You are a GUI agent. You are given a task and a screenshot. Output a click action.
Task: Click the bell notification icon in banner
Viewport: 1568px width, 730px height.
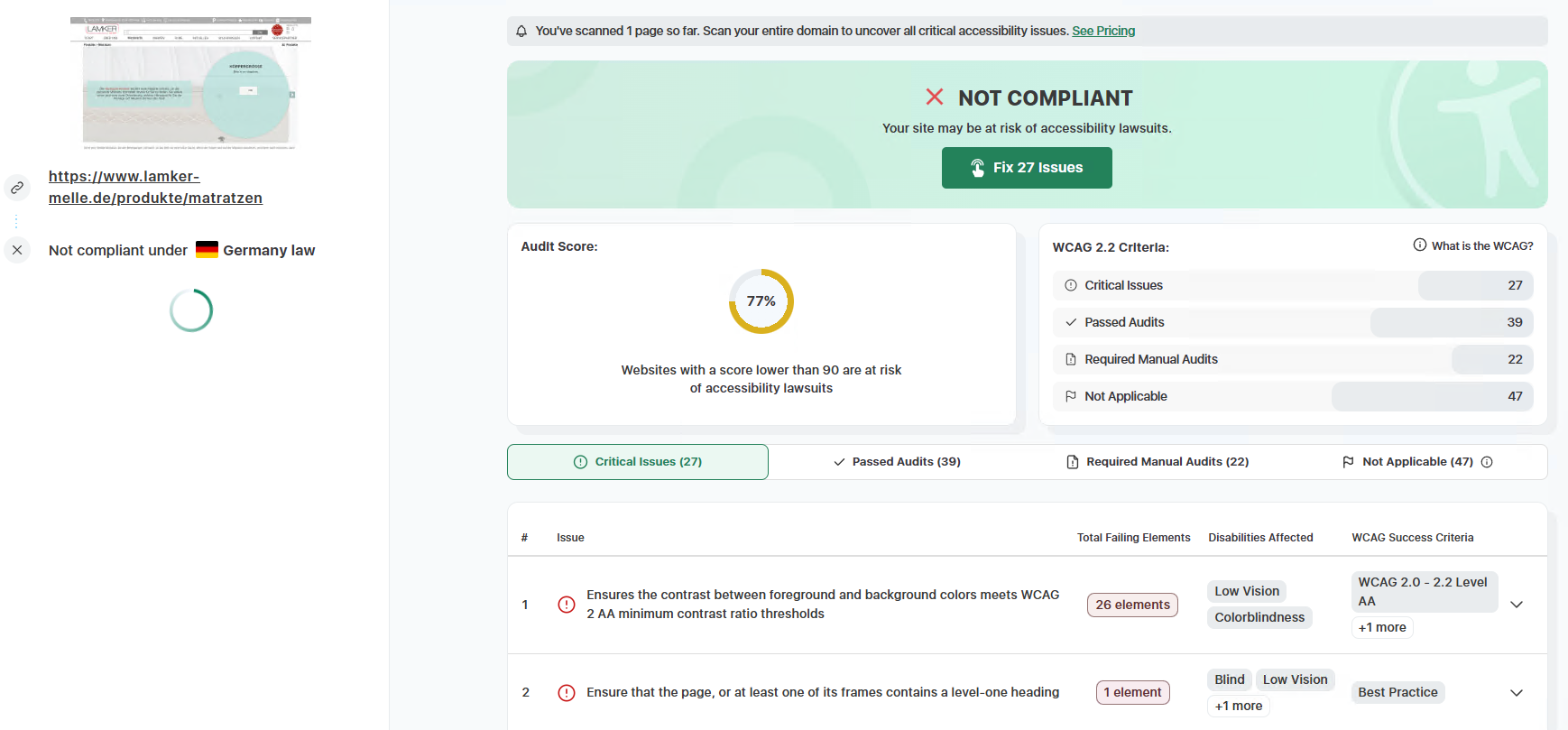521,31
